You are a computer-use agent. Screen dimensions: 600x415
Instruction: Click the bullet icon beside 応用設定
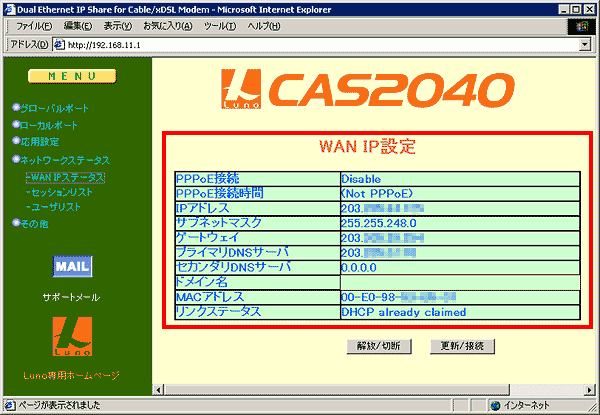click(16, 140)
